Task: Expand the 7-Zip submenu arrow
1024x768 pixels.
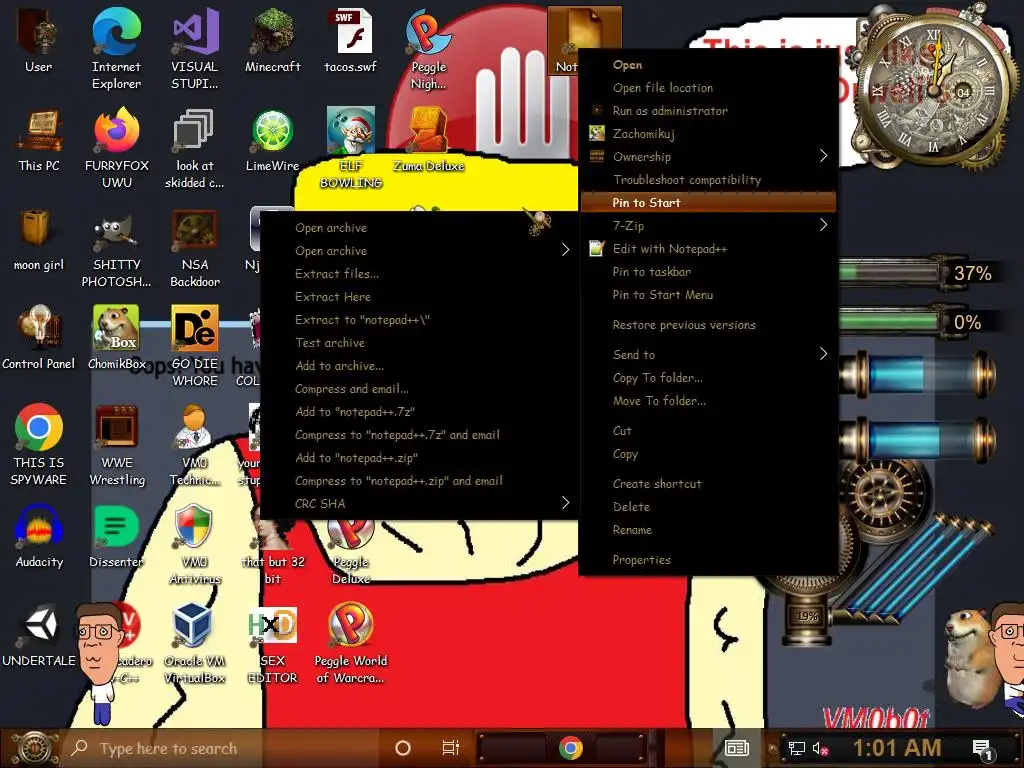Action: [824, 225]
